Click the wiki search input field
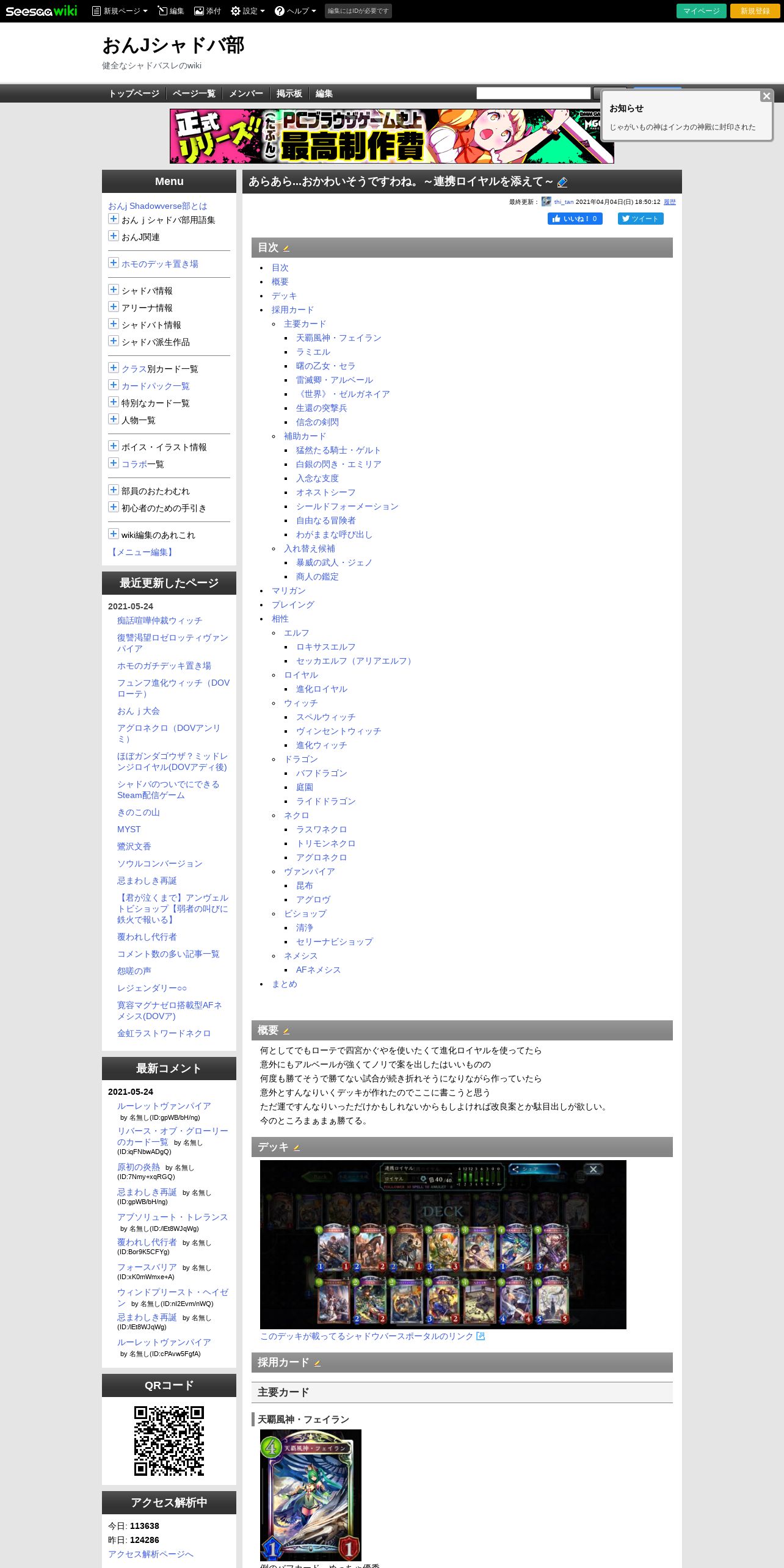784x1568 pixels. pos(533,93)
